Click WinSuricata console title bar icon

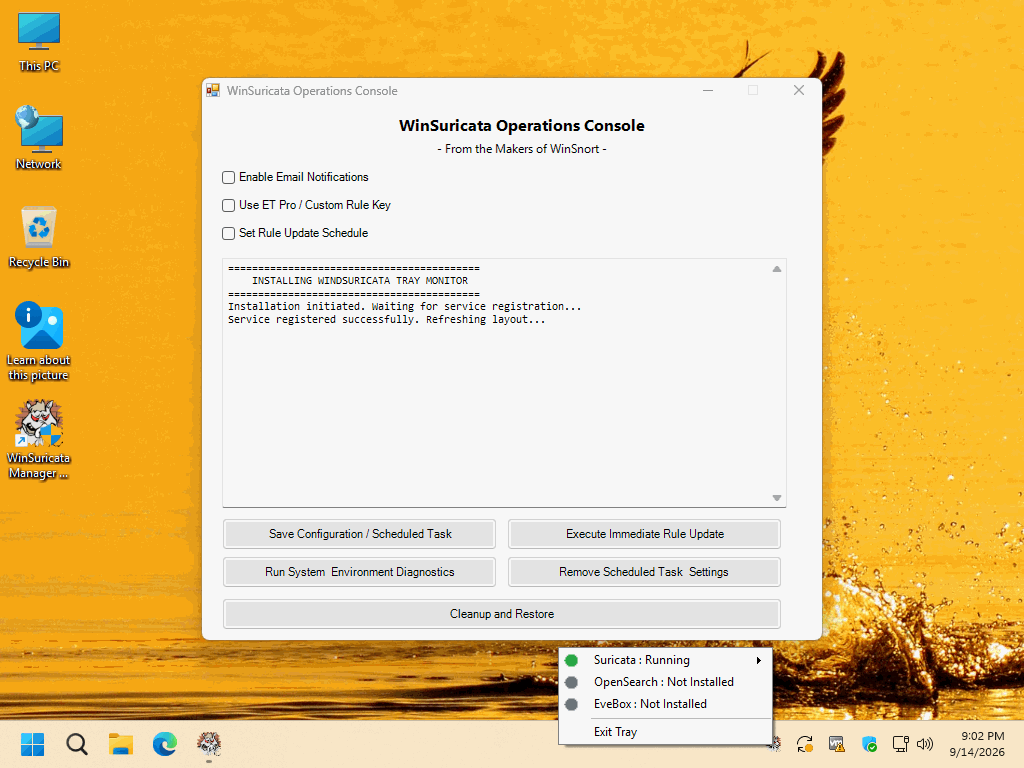pyautogui.click(x=213, y=91)
